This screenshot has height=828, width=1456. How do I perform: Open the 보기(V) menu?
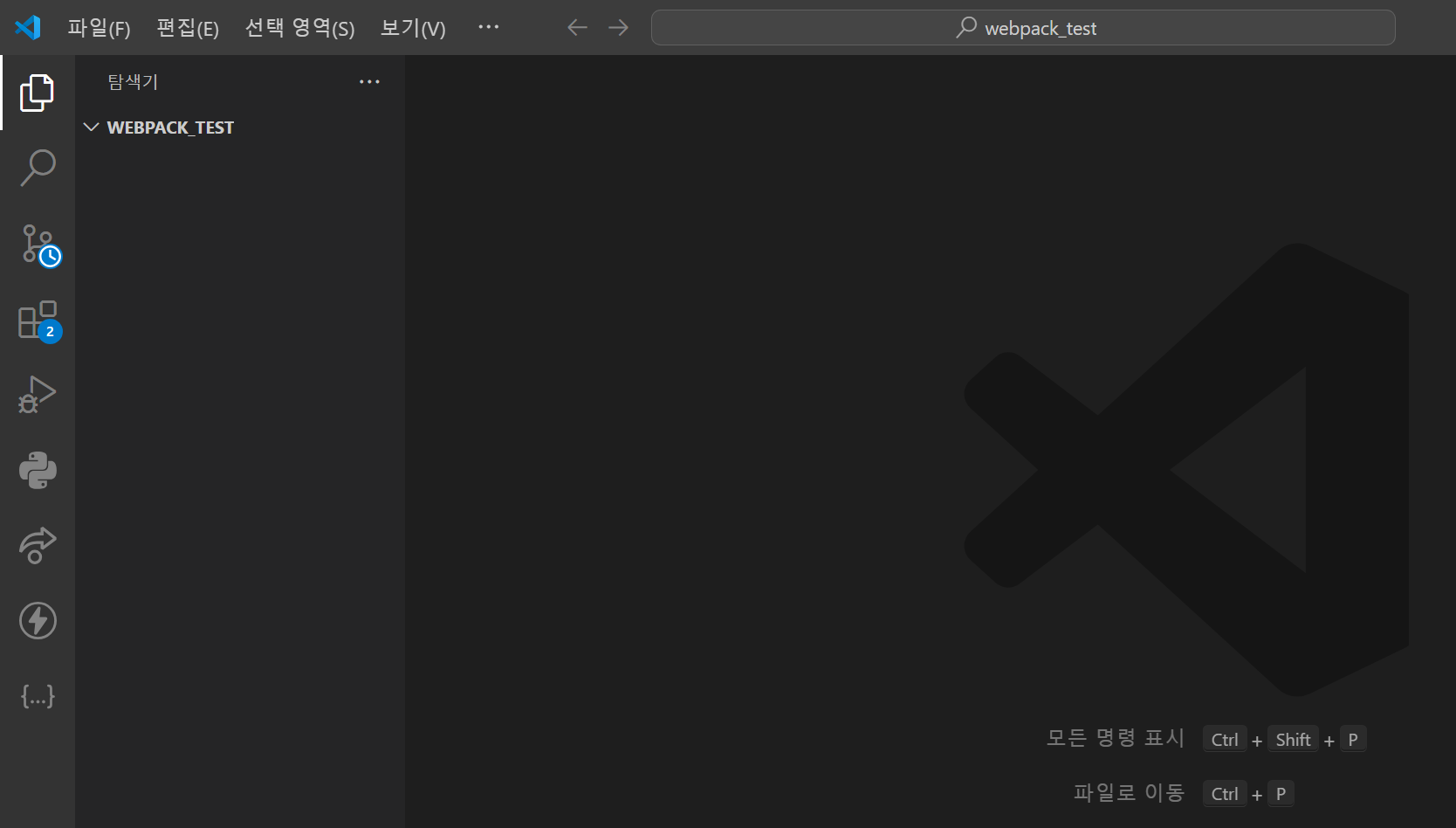(x=413, y=28)
